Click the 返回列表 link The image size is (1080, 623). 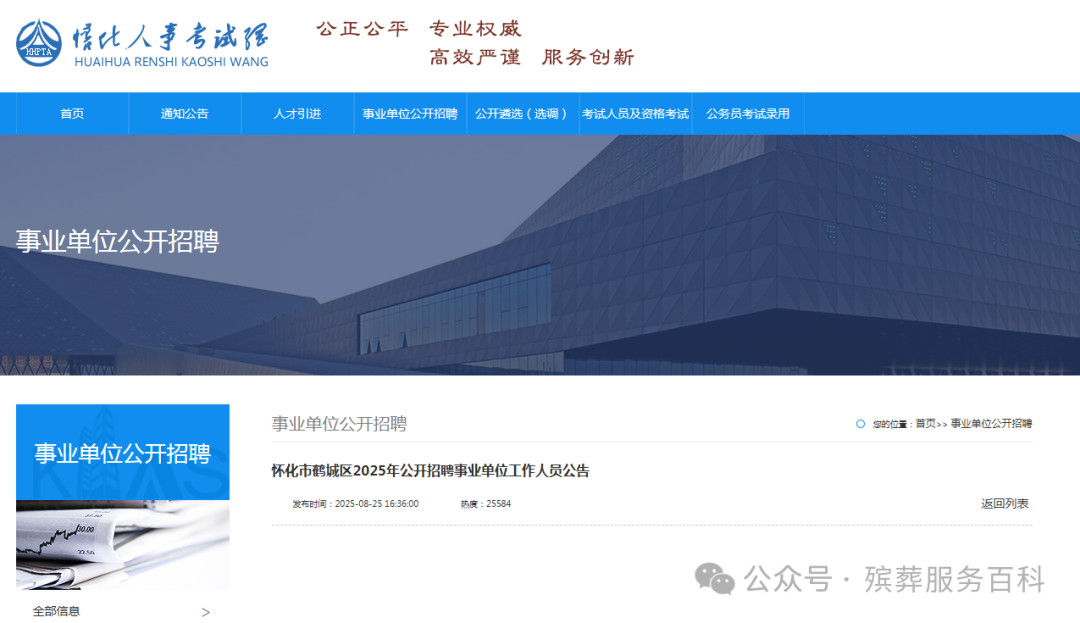[x=1004, y=504]
